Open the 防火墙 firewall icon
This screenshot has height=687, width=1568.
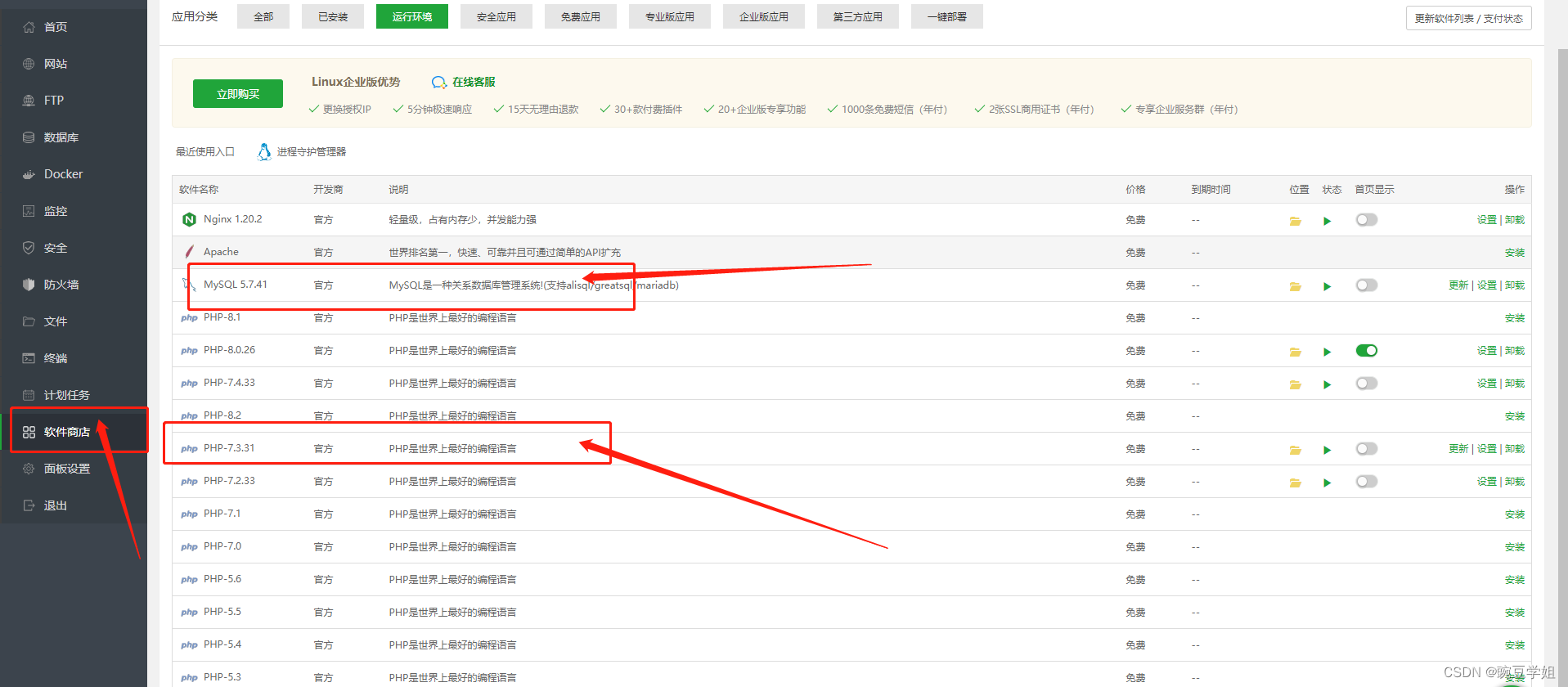click(x=29, y=285)
